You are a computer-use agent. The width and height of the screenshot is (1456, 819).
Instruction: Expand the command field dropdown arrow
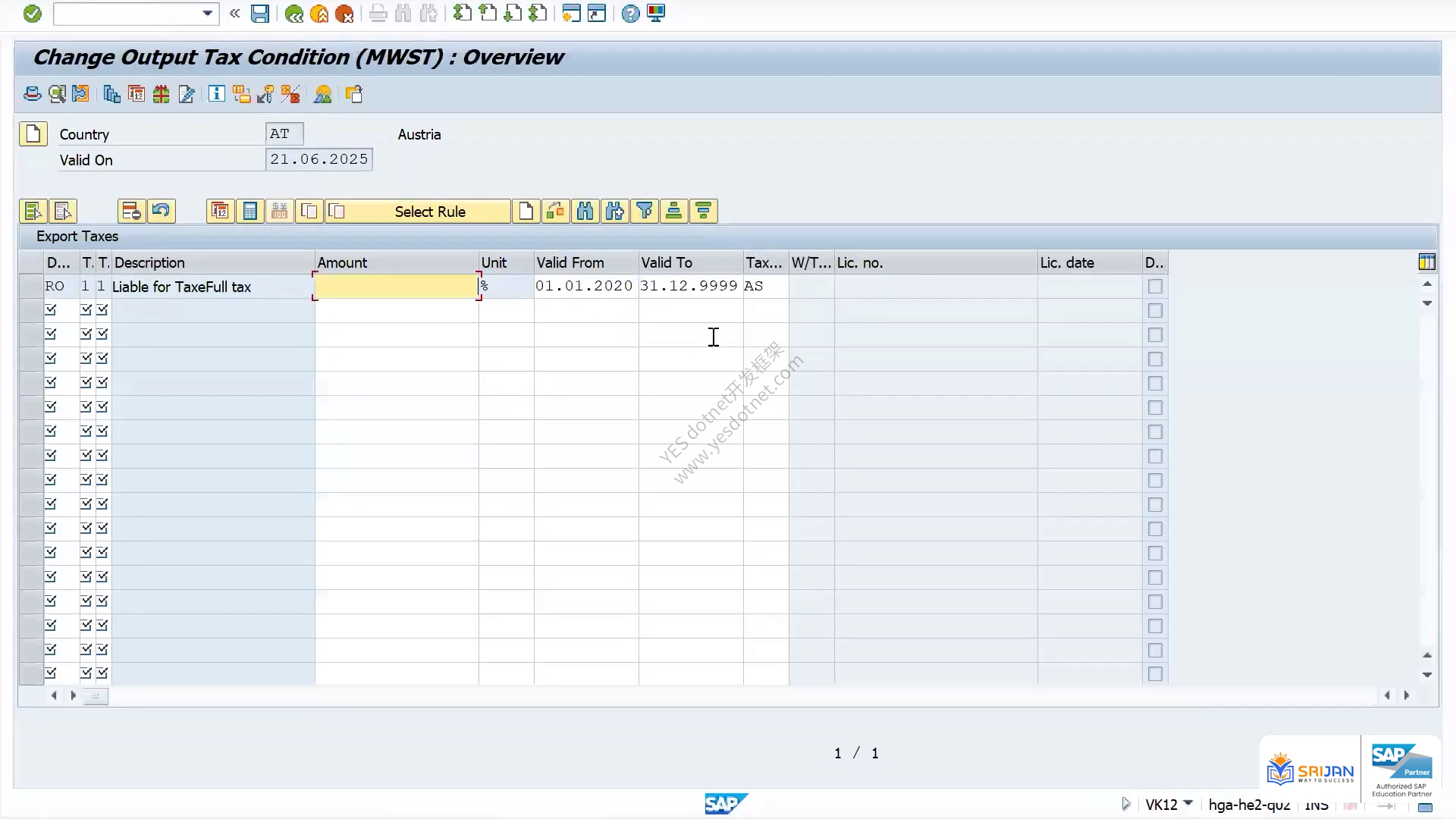207,14
